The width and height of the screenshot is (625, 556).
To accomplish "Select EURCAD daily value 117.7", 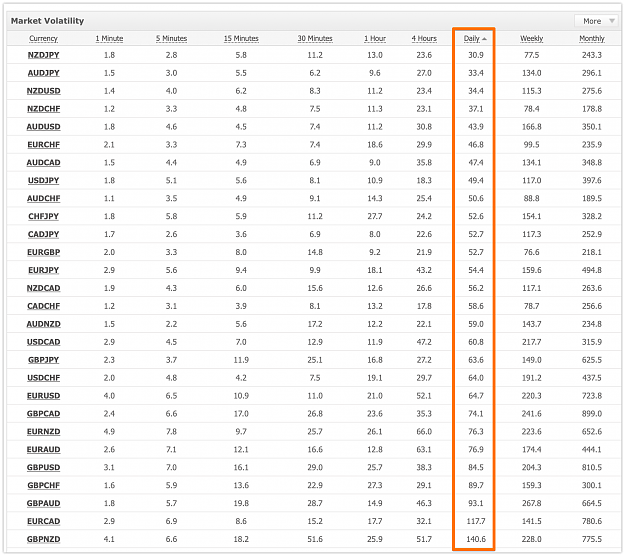I will [x=476, y=521].
